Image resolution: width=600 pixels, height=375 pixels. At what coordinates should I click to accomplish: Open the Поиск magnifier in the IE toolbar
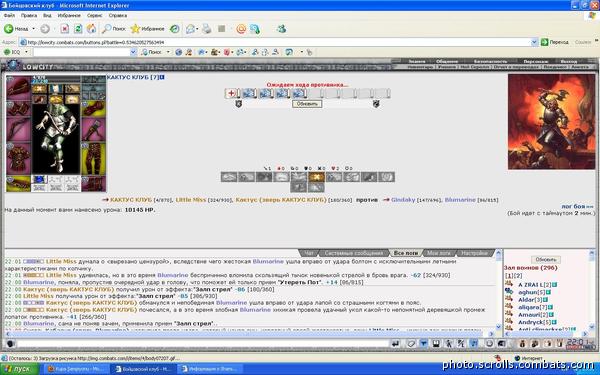(x=114, y=29)
